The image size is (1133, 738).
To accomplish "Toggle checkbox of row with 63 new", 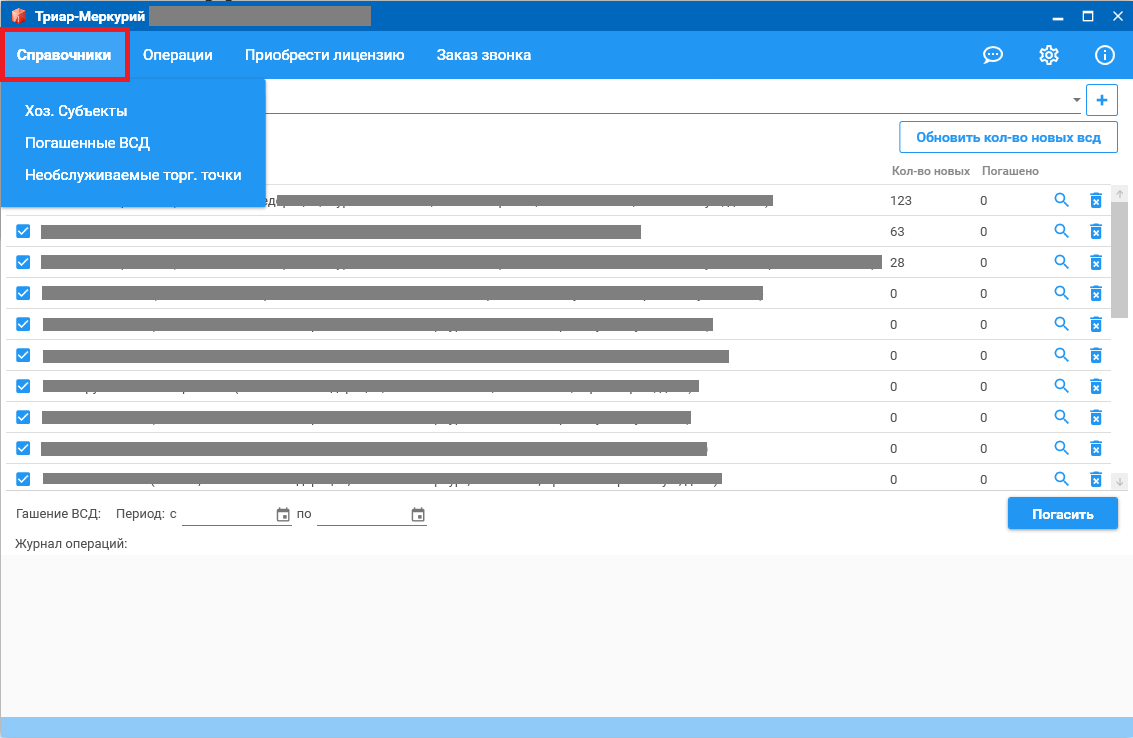I will [23, 231].
